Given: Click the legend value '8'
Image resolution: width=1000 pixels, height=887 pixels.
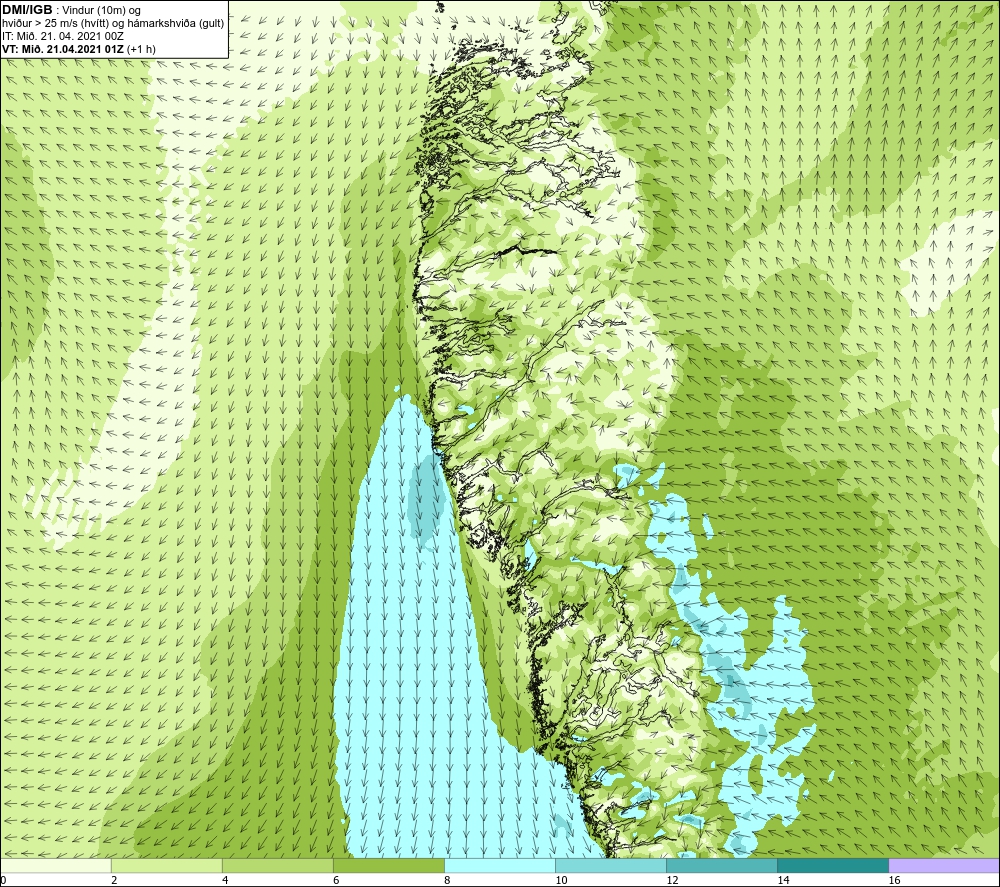Looking at the screenshot, I should pos(446,881).
